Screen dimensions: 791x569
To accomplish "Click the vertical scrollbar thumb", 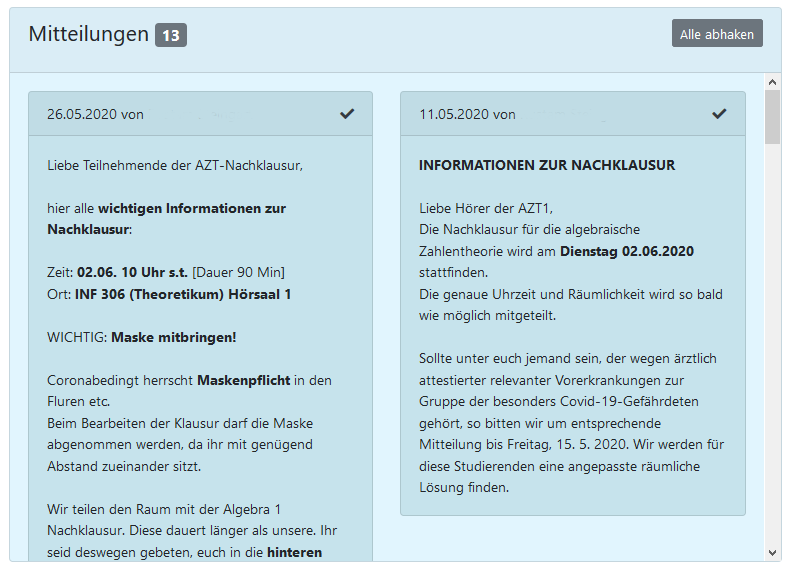I will coord(772,117).
